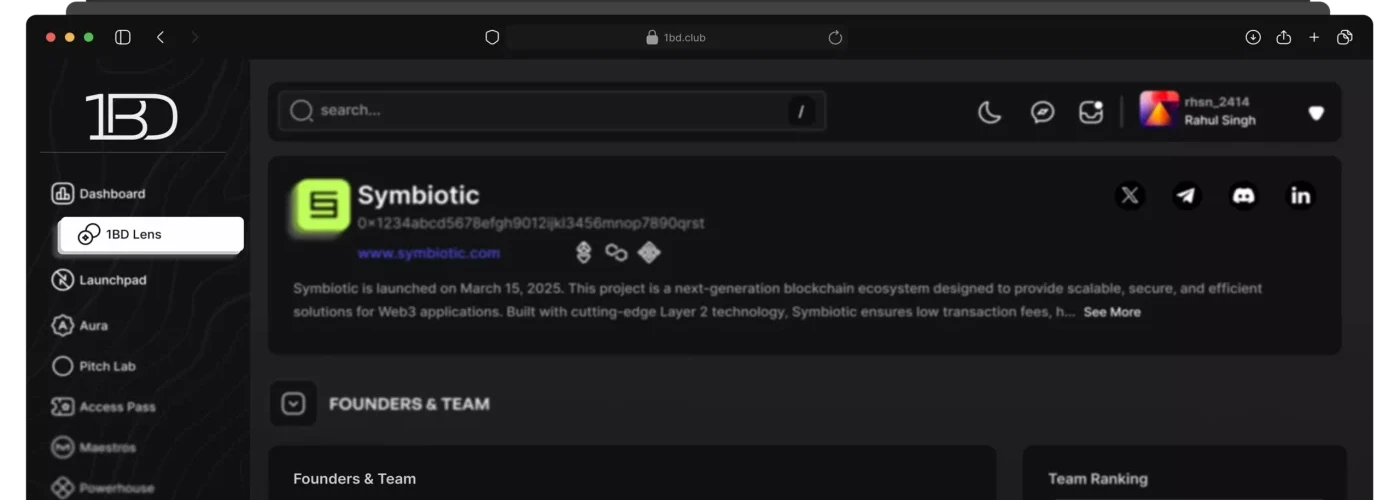Select Access Pass in the sidebar
1400x500 pixels.
tap(103, 407)
